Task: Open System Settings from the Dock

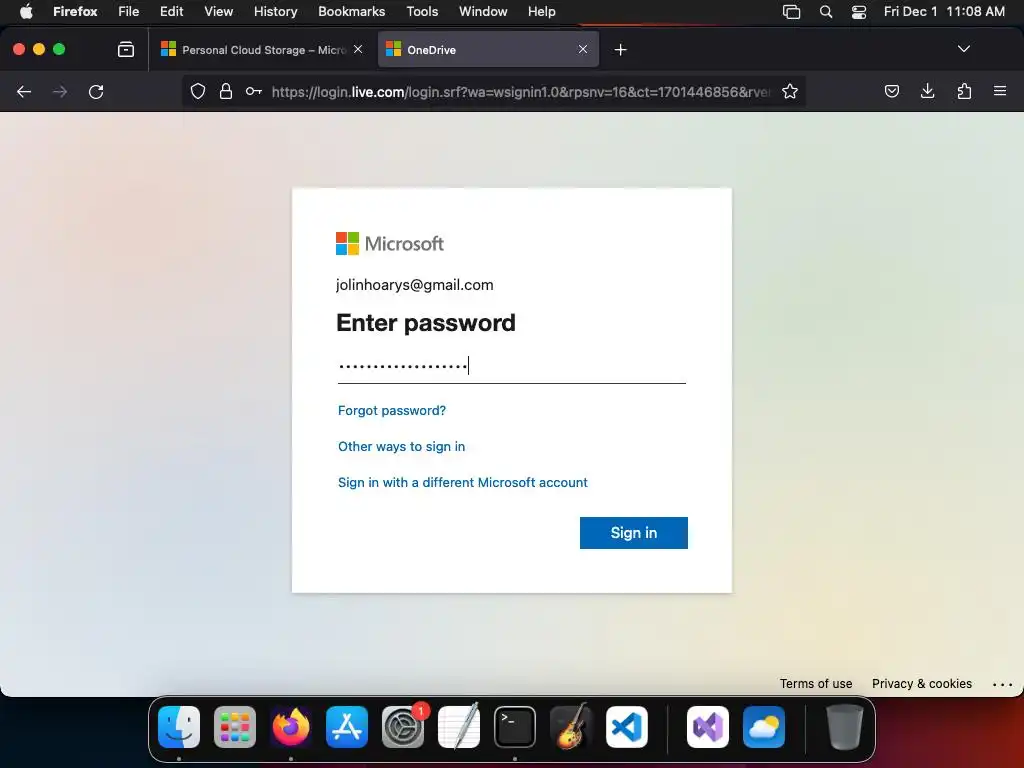Action: (403, 727)
